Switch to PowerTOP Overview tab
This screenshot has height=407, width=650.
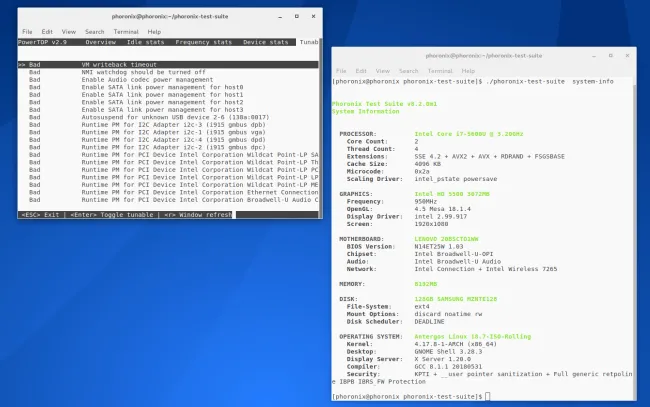[101, 42]
